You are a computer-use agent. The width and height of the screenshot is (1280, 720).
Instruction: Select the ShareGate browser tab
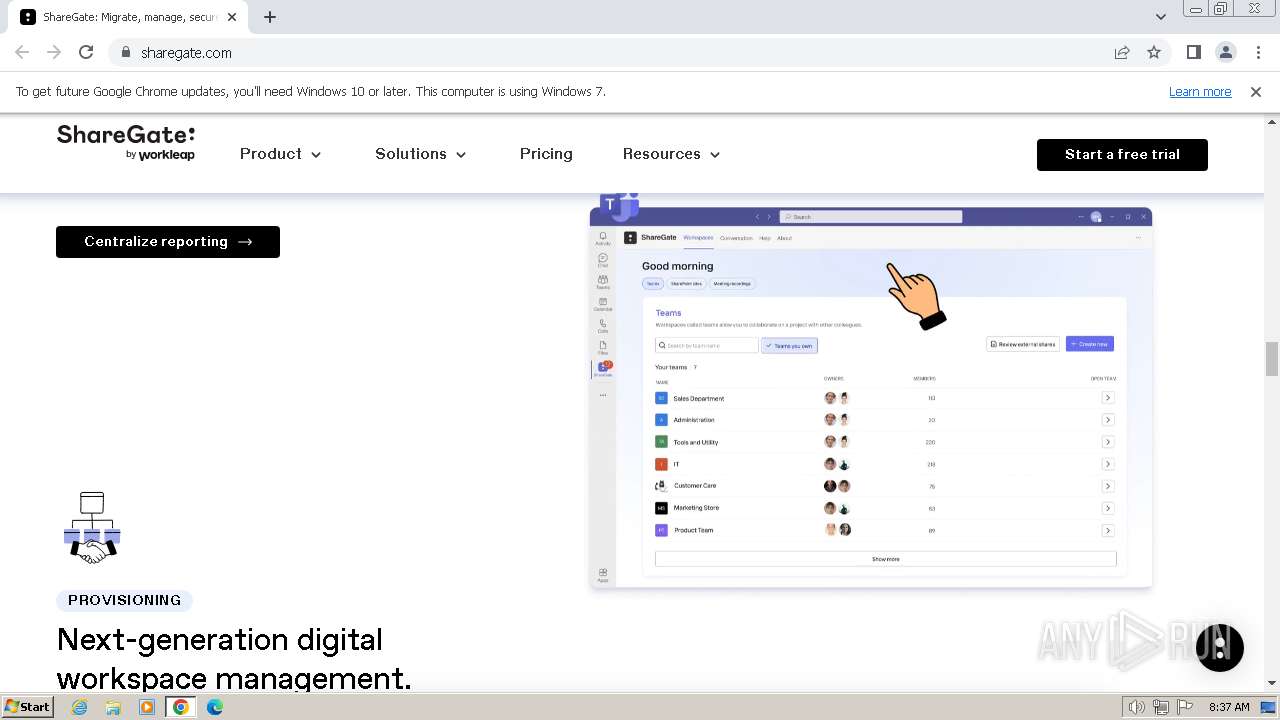click(x=130, y=17)
